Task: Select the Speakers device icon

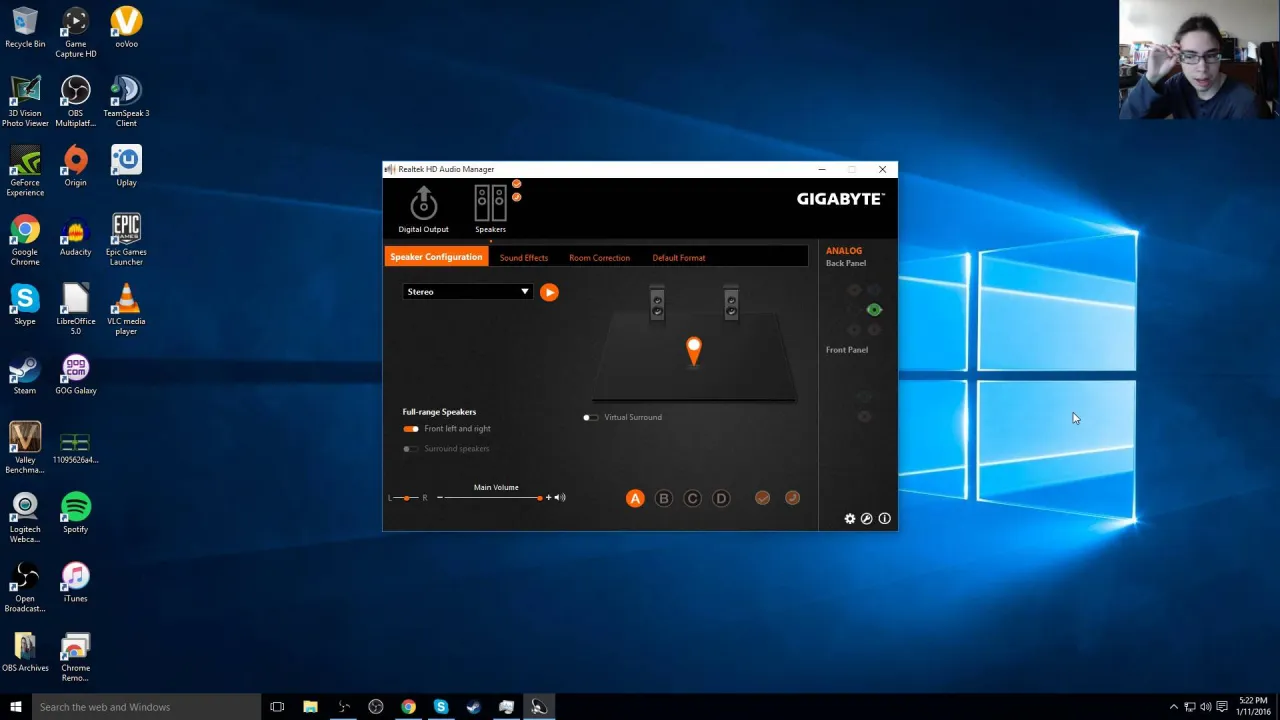Action: 490,203
